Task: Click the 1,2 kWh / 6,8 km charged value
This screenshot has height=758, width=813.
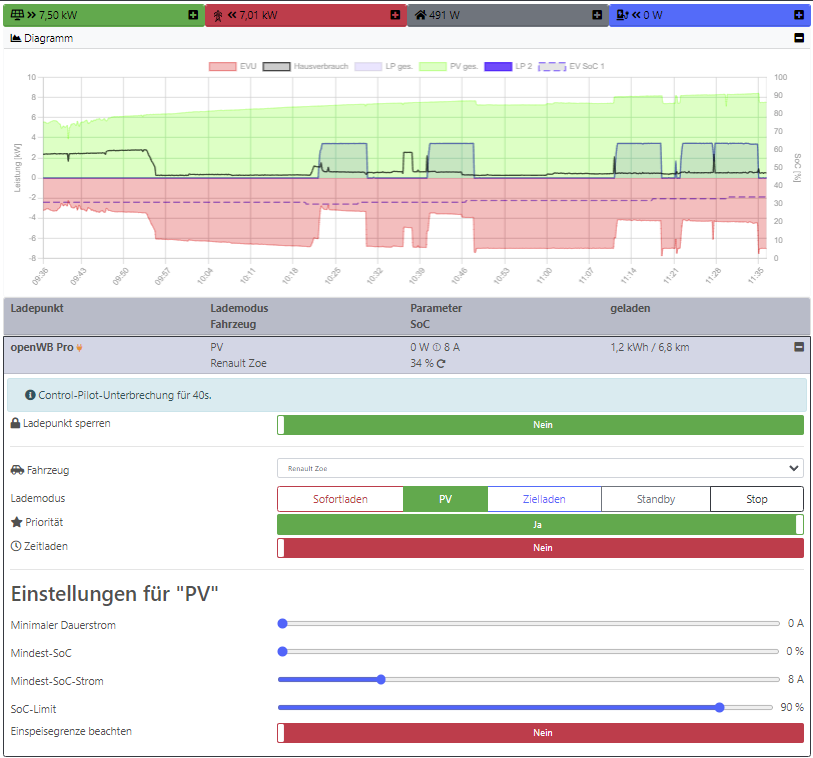Action: pyautogui.click(x=650, y=347)
